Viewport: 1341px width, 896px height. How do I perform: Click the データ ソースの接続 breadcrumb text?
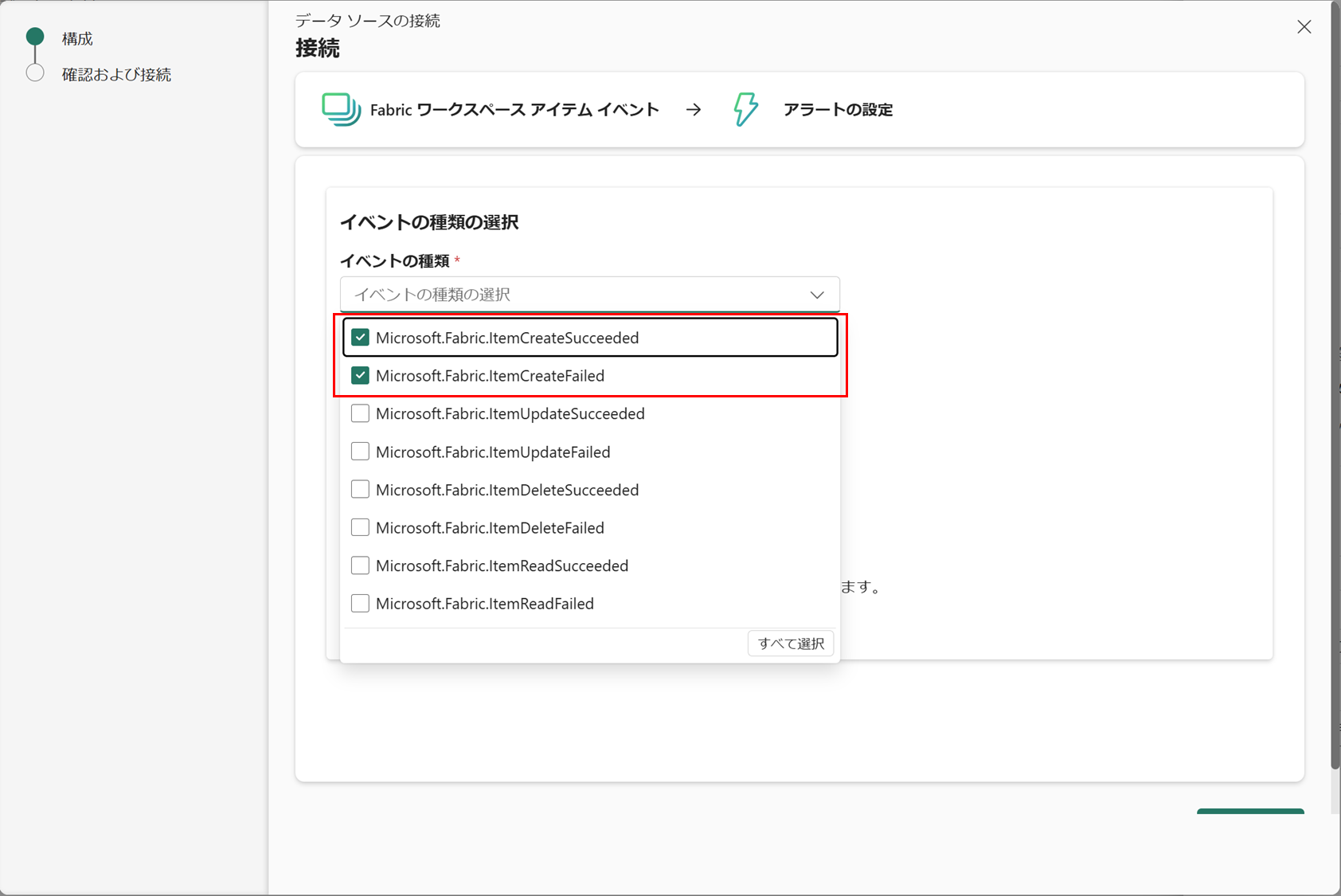368,21
